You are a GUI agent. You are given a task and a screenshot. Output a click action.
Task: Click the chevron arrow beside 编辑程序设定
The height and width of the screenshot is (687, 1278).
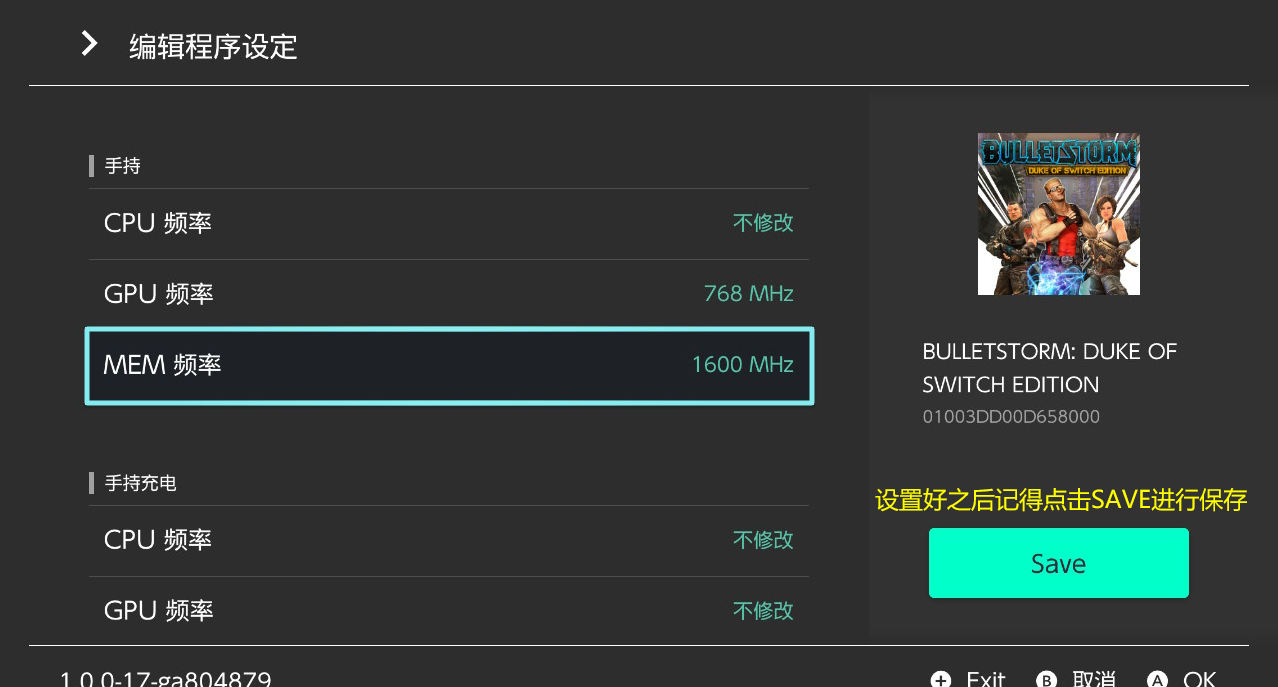pyautogui.click(x=89, y=43)
